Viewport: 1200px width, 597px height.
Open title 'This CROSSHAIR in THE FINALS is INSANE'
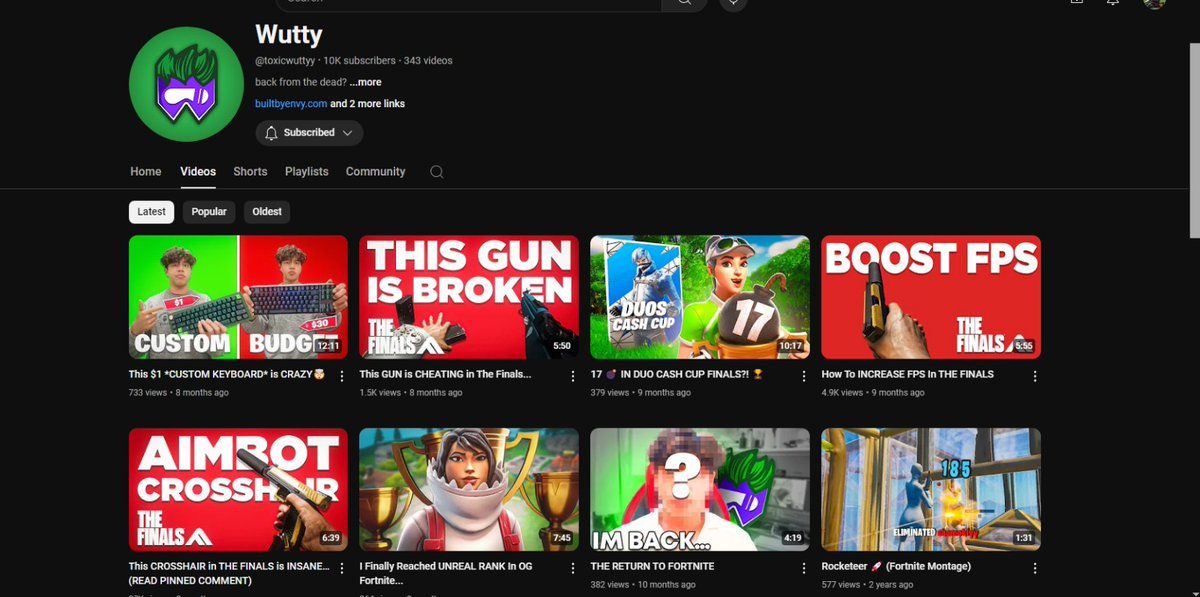coord(228,573)
